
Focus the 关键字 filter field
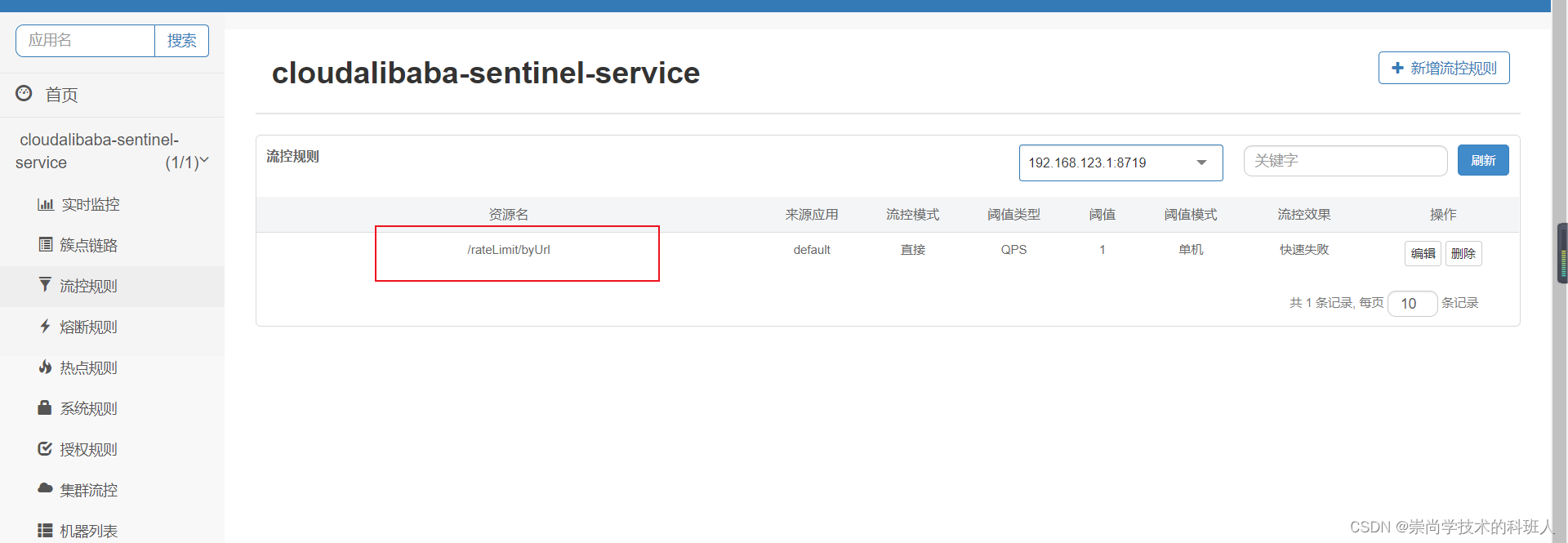[x=1345, y=161]
